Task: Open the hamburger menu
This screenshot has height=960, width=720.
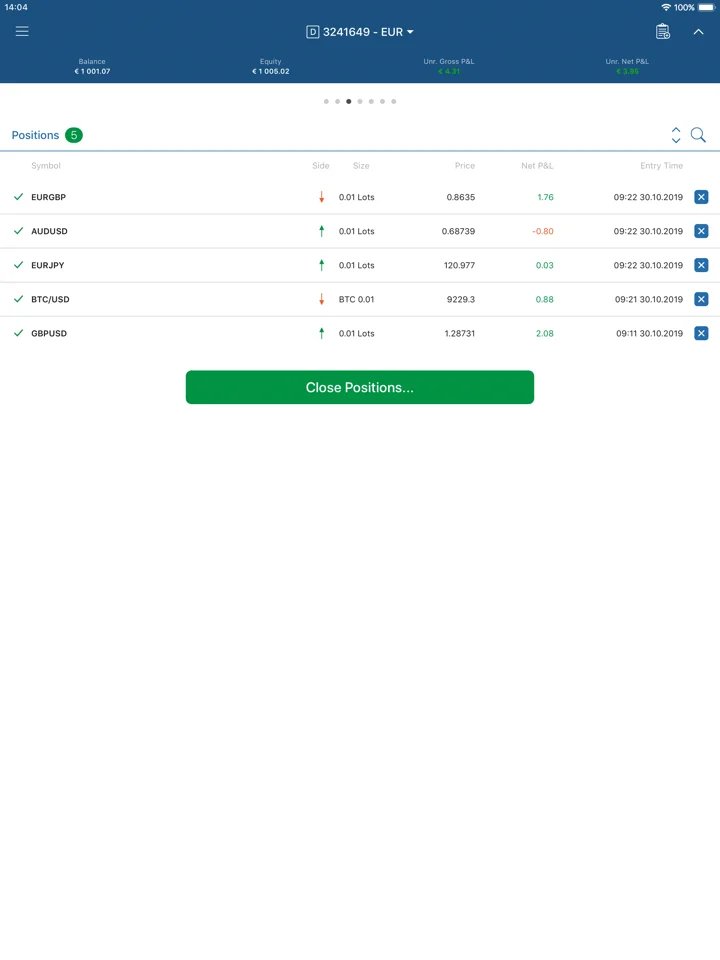Action: (22, 31)
